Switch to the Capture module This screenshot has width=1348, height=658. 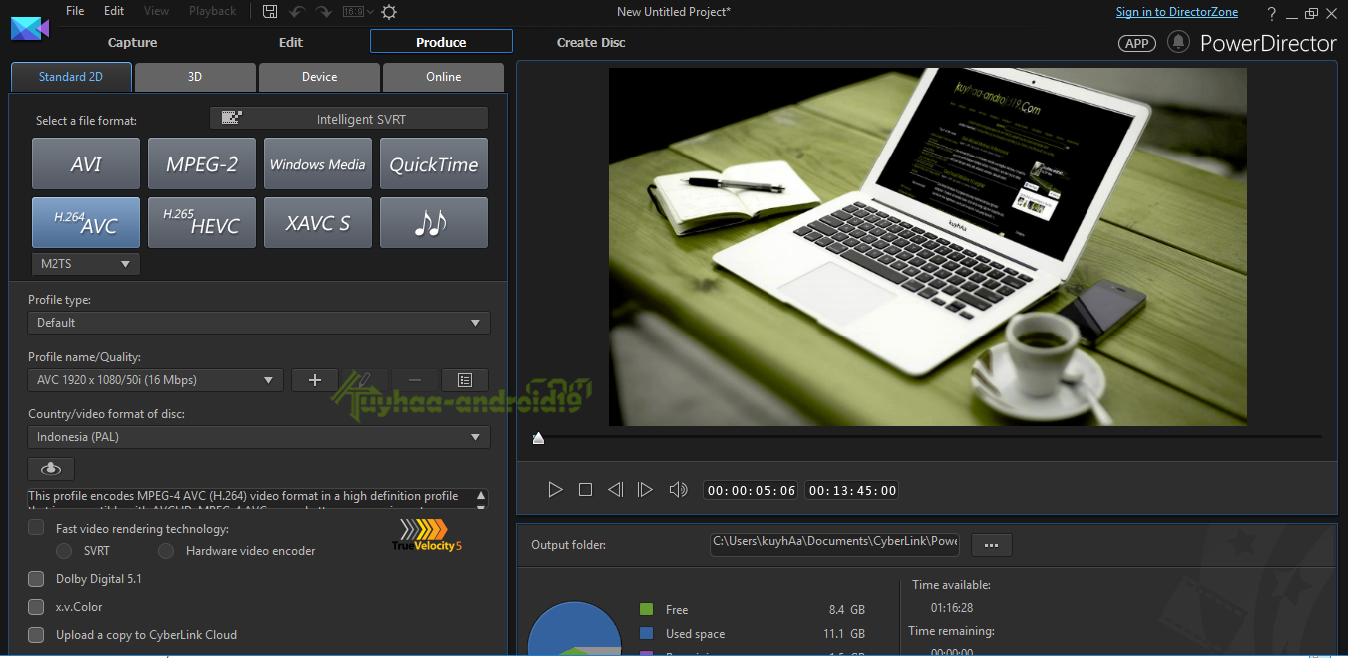(x=133, y=42)
